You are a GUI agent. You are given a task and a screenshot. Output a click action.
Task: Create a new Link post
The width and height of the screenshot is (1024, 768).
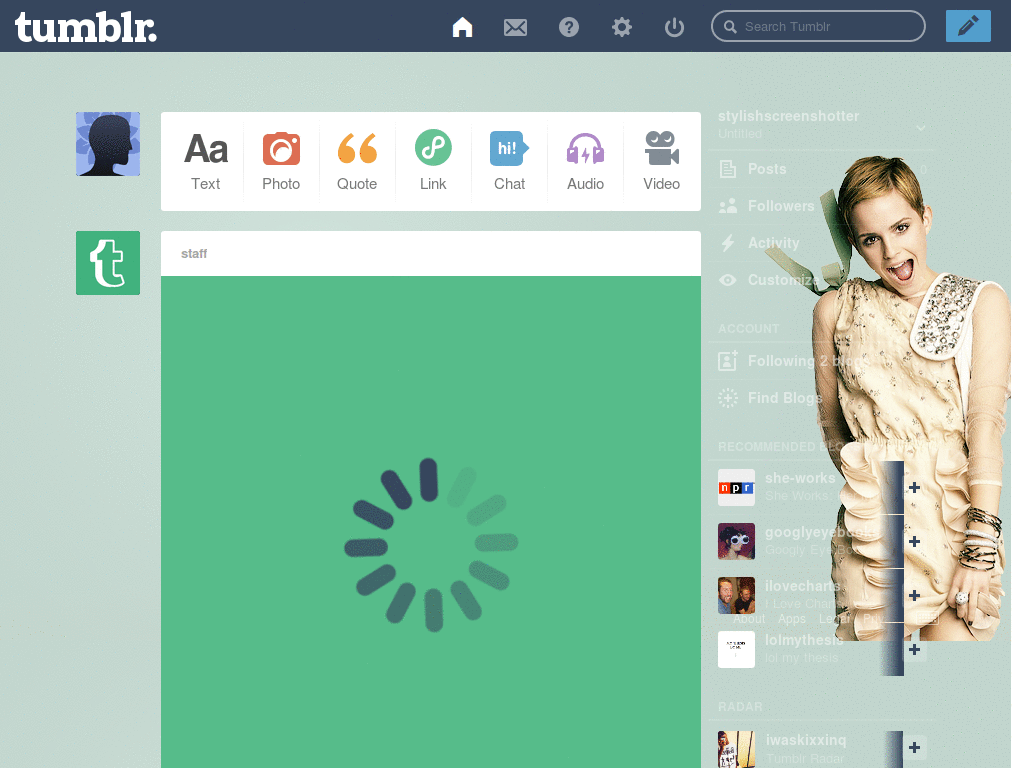point(433,161)
